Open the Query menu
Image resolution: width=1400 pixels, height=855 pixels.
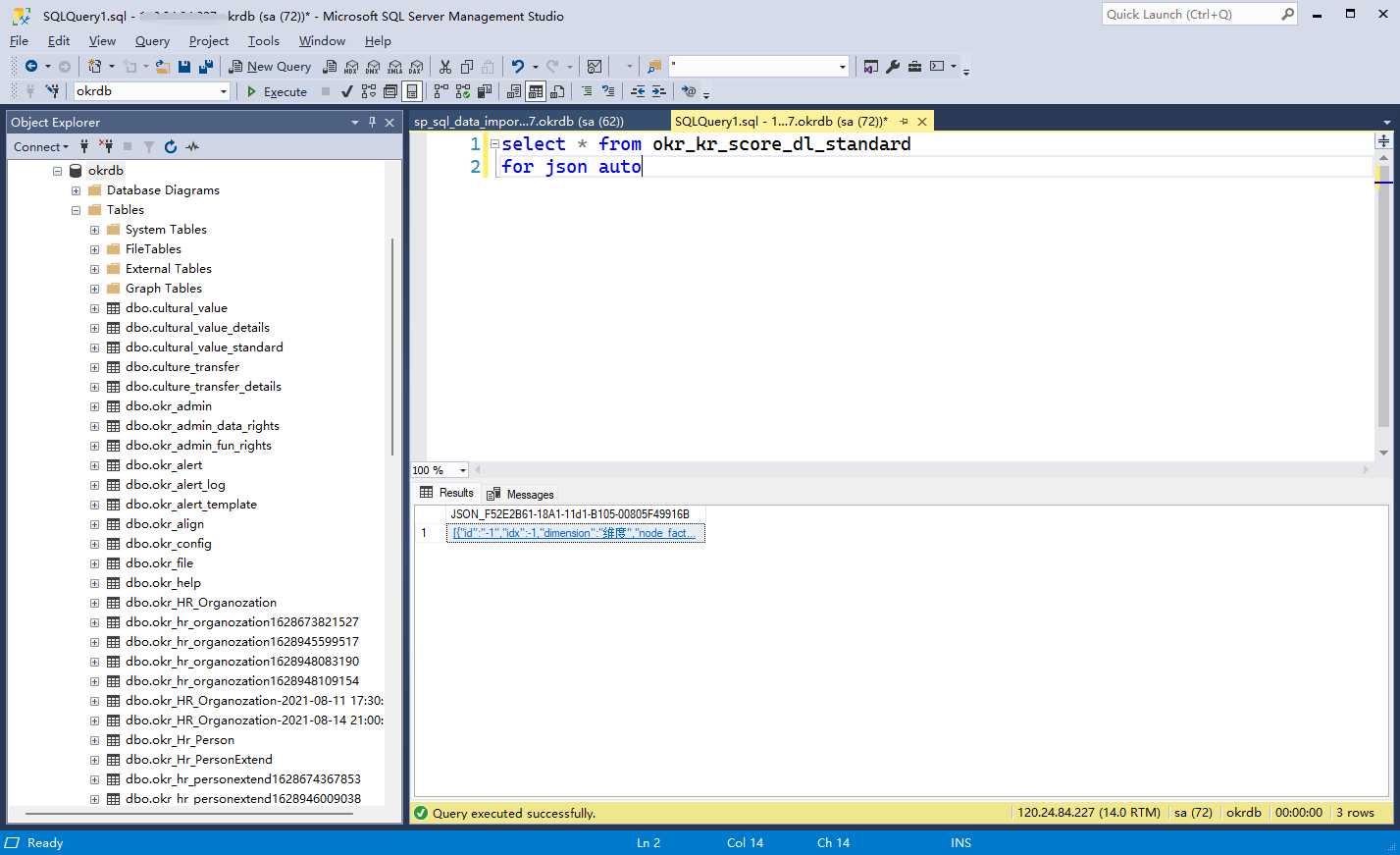pyautogui.click(x=152, y=41)
